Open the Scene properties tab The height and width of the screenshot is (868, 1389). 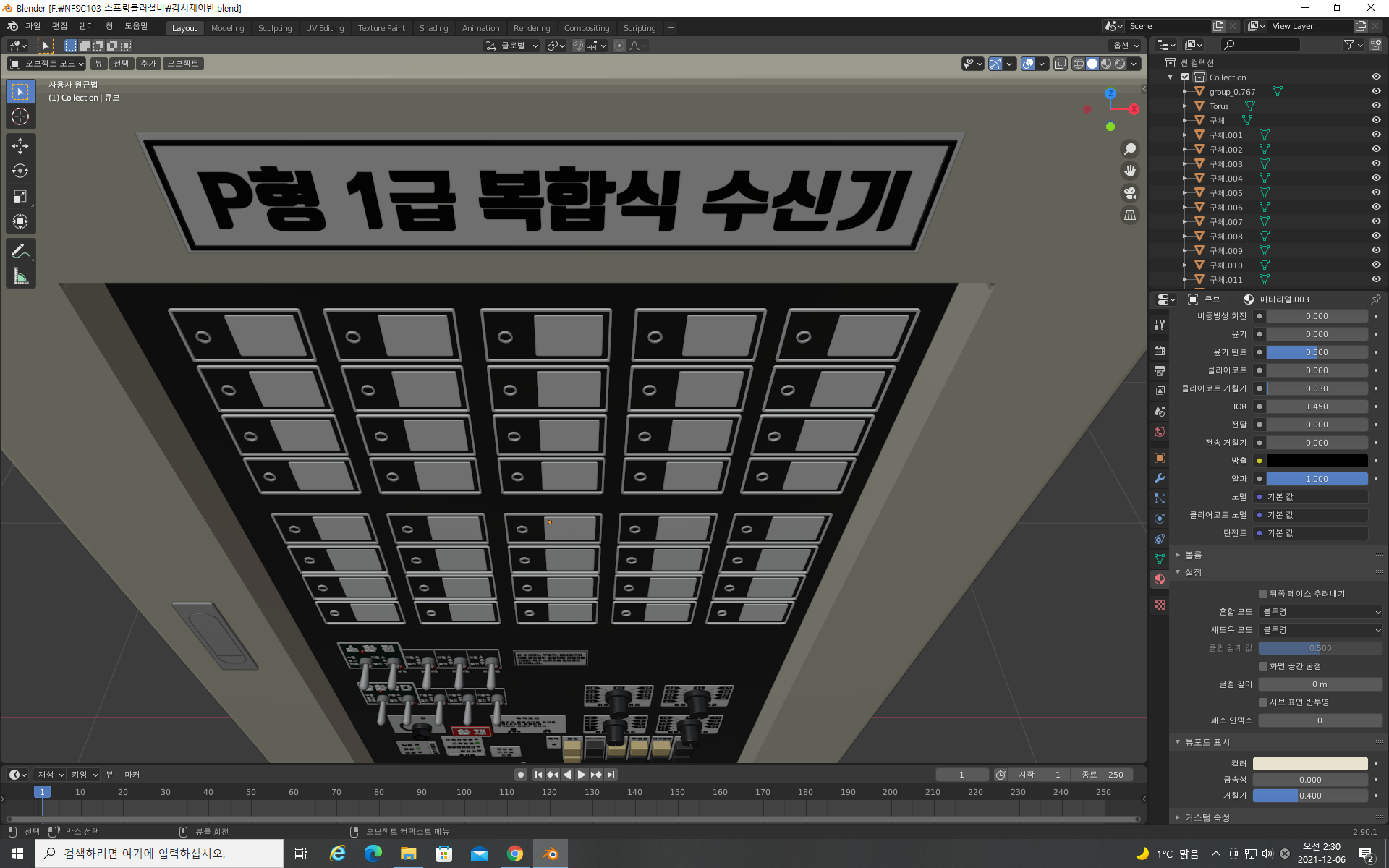[1160, 412]
